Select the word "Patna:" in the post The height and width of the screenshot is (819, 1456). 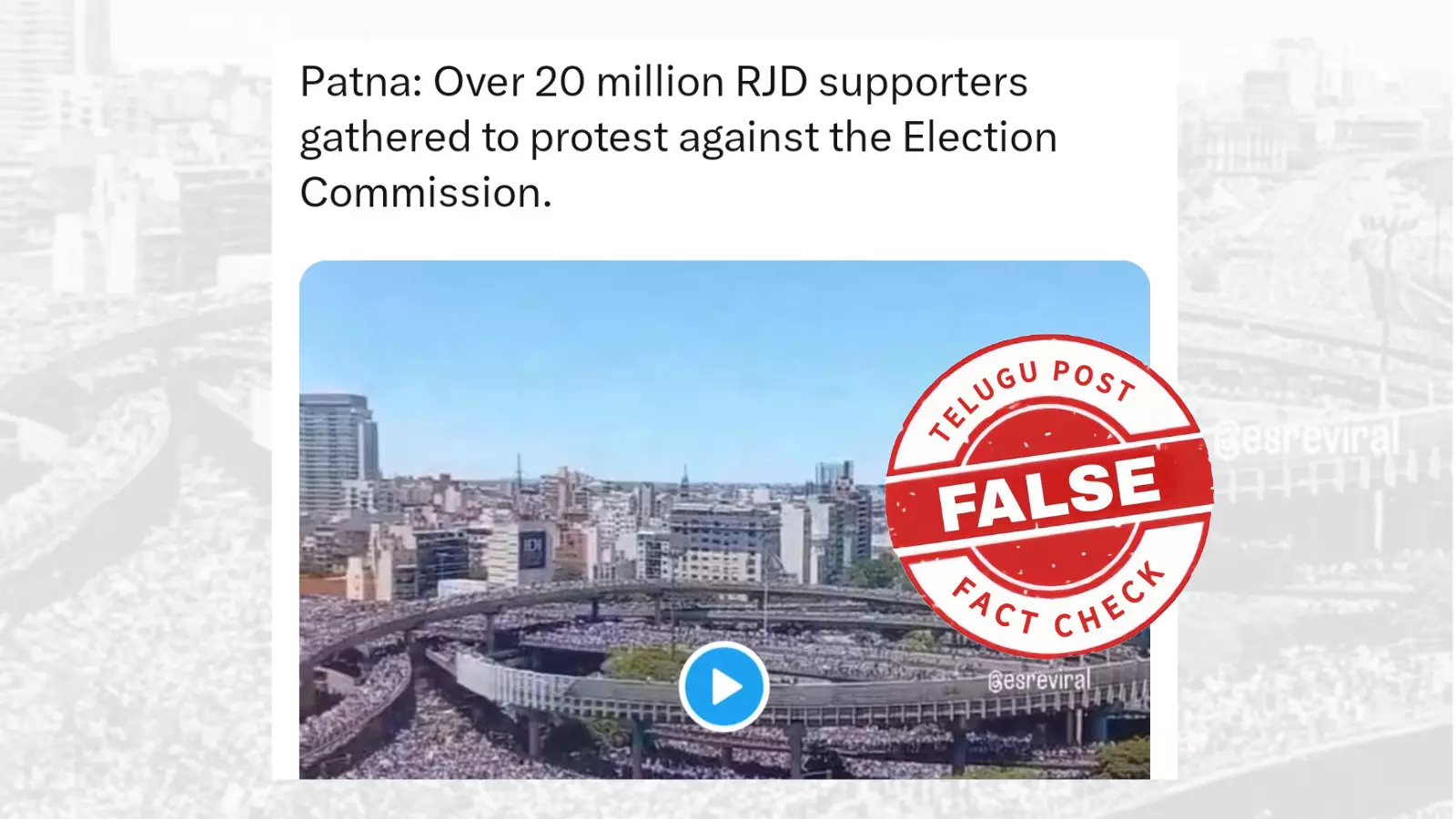point(361,82)
